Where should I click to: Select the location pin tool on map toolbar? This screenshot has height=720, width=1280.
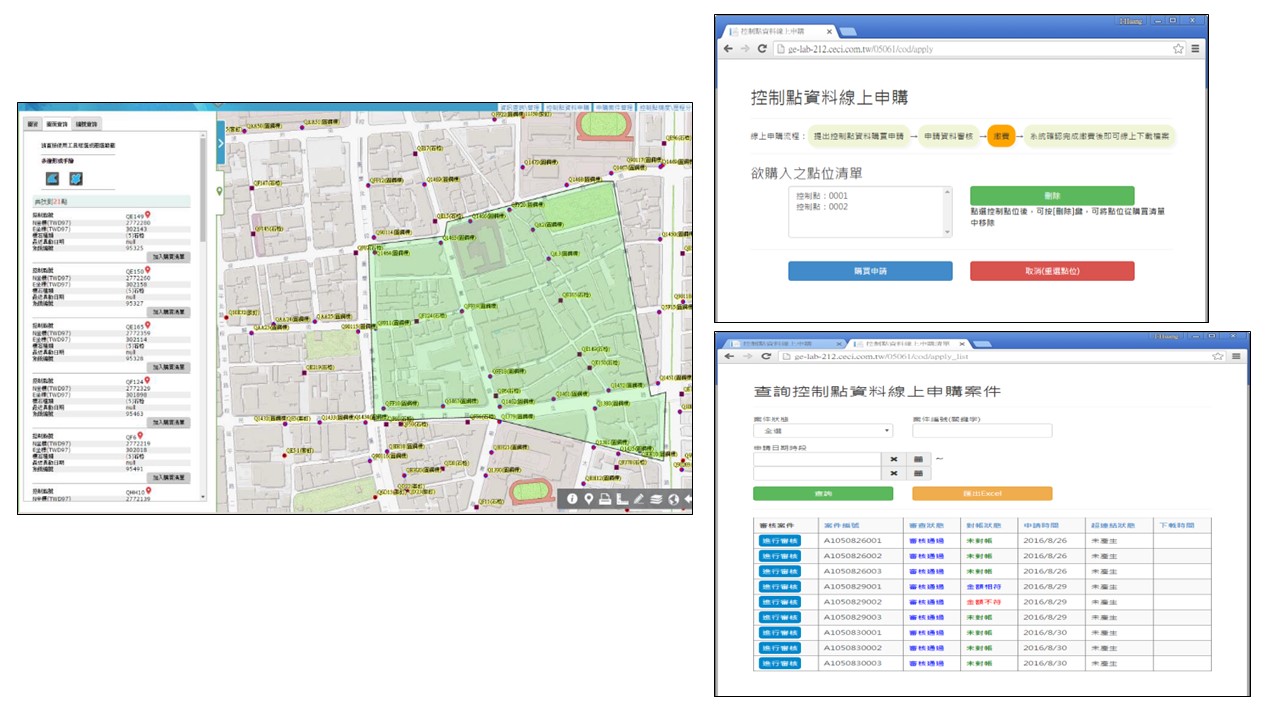(590, 498)
